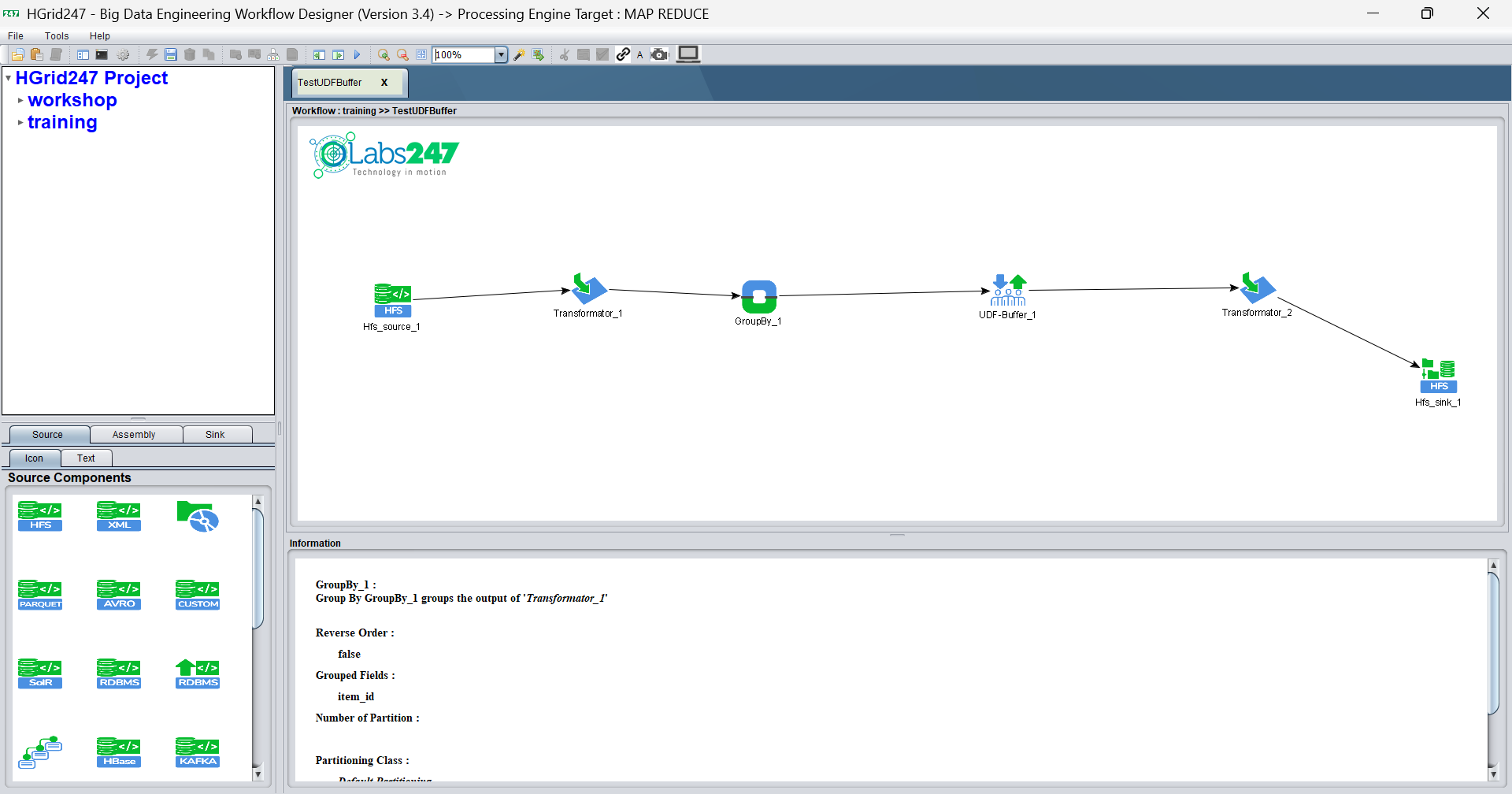Click the magic wand toolbar icon

pos(519,54)
